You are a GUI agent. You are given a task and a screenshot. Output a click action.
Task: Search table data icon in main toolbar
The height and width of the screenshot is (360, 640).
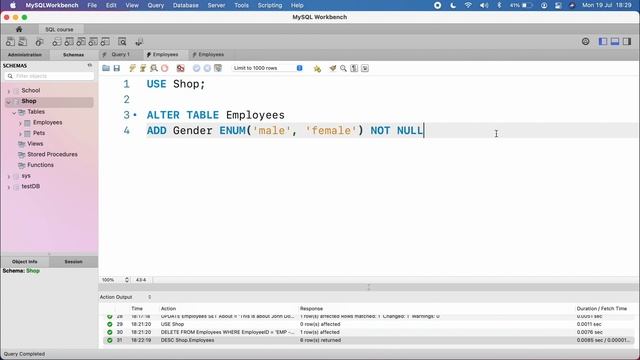122,42
